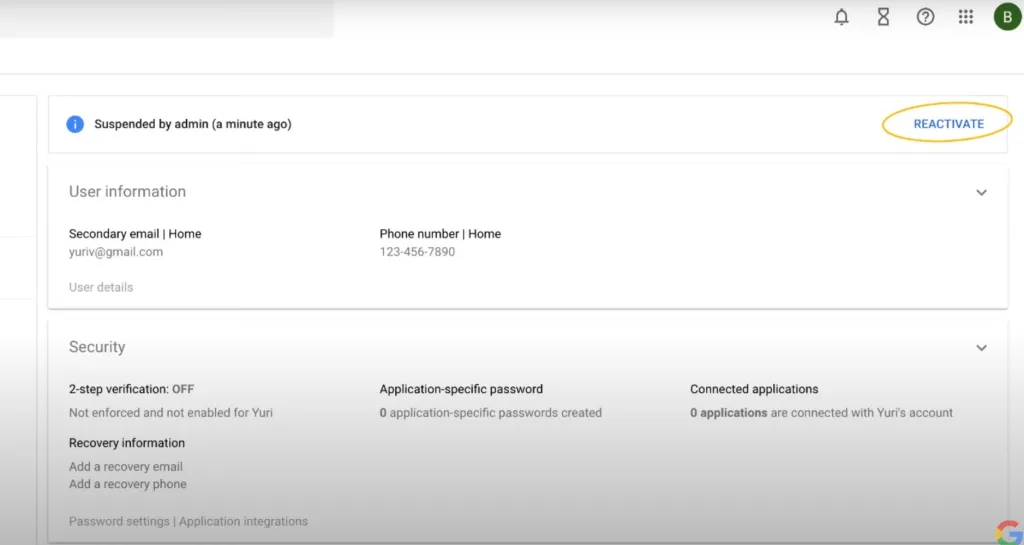Click Add a recovery phone
Image resolution: width=1024 pixels, height=545 pixels.
(x=128, y=484)
